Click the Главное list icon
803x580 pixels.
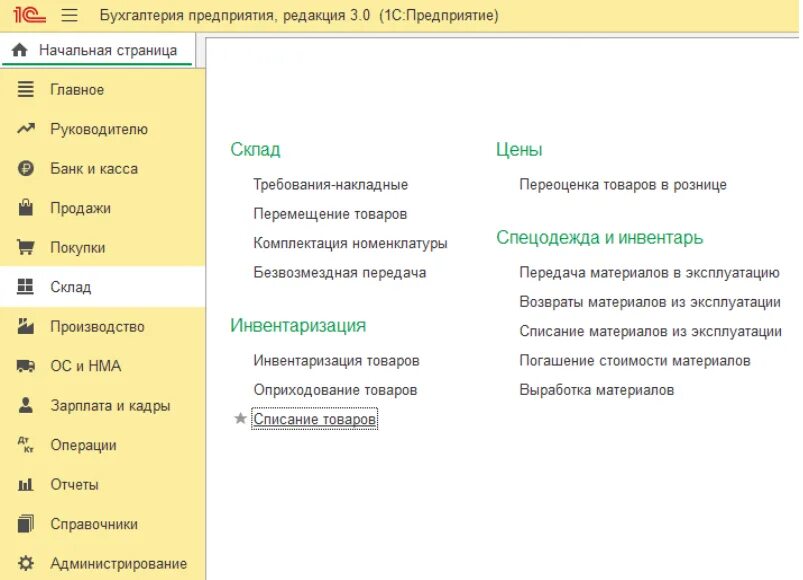click(x=26, y=89)
